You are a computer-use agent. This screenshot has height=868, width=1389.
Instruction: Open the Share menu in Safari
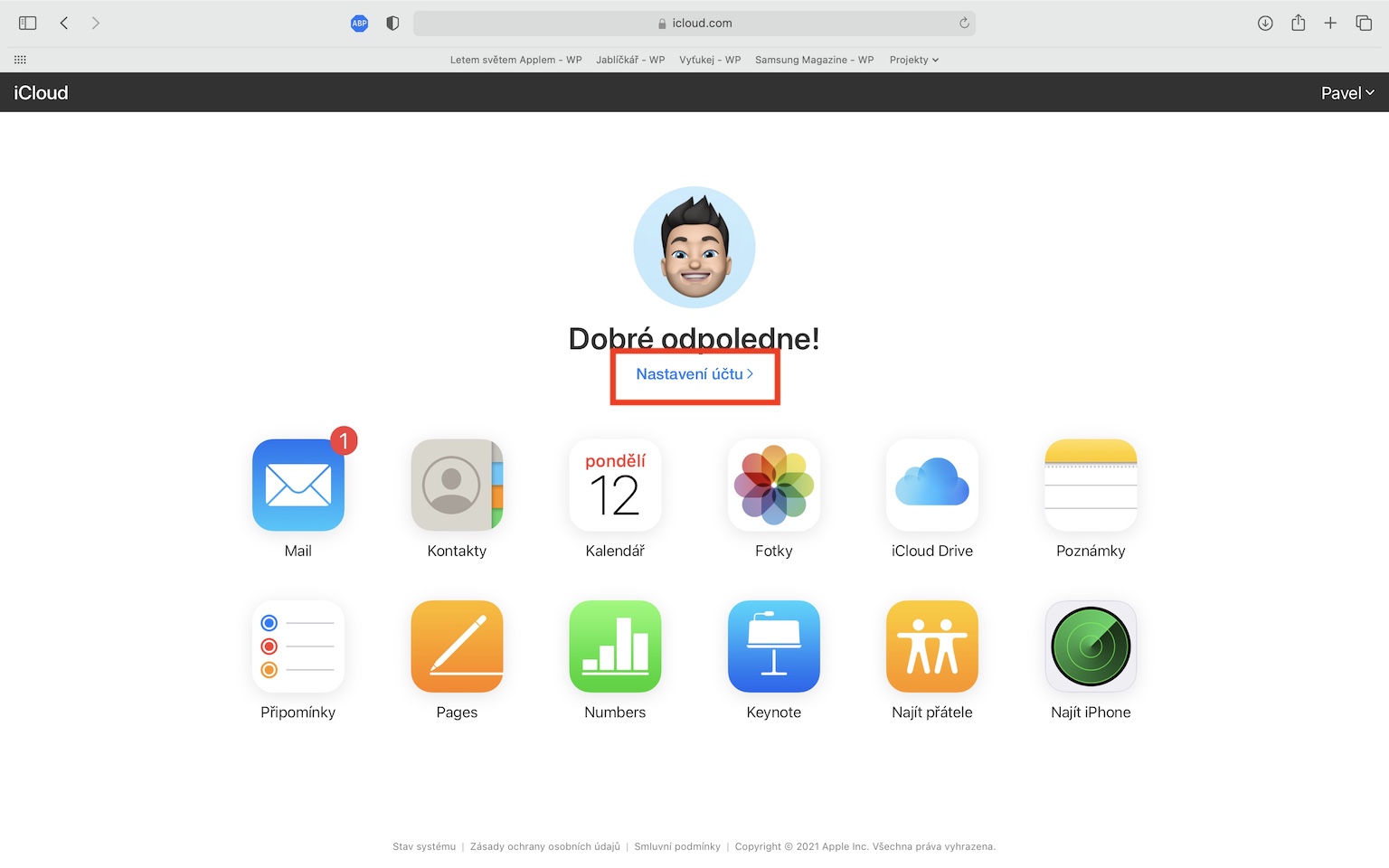point(1299,23)
